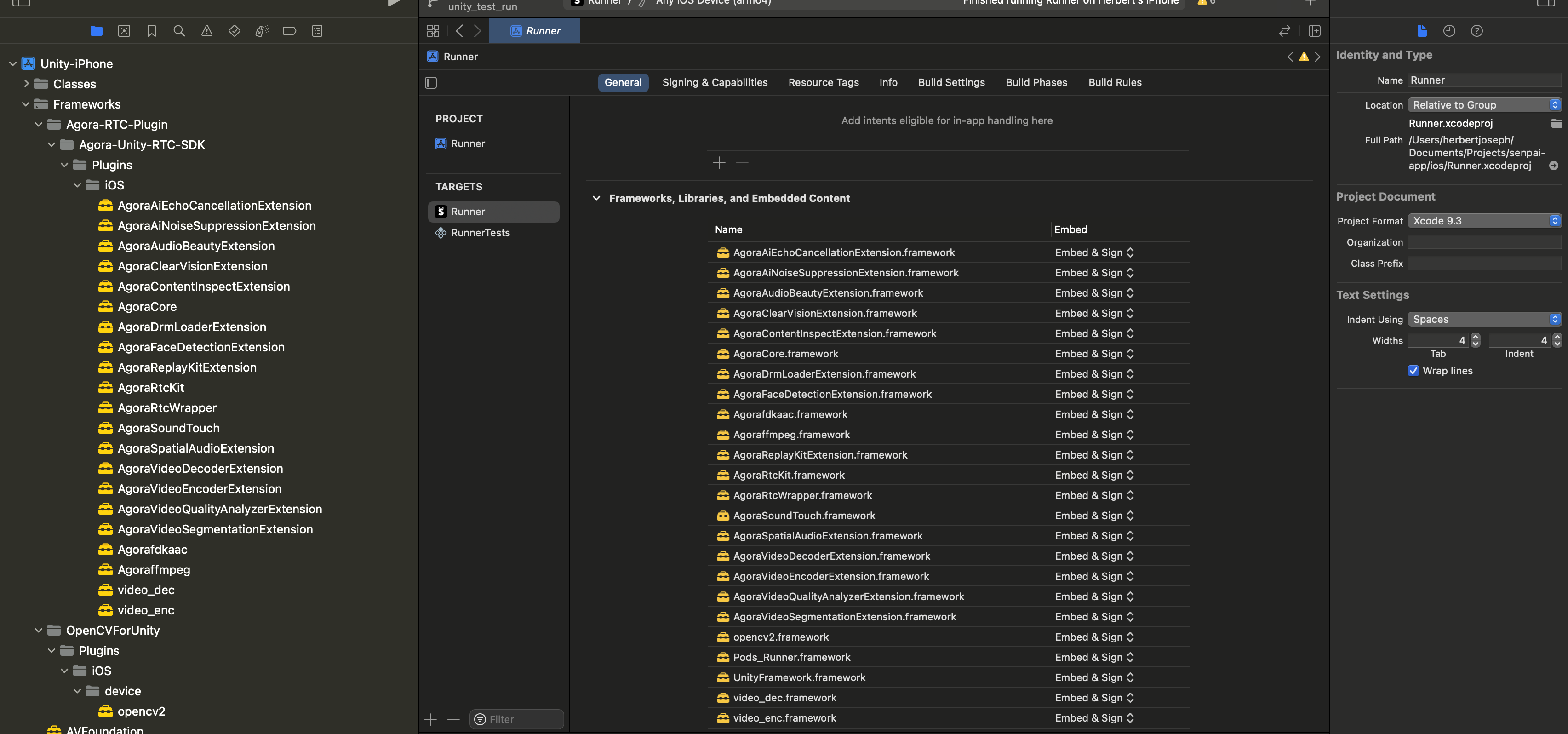The height and width of the screenshot is (734, 1568).
Task: Select the Find navigator magnifier icon
Action: click(179, 31)
